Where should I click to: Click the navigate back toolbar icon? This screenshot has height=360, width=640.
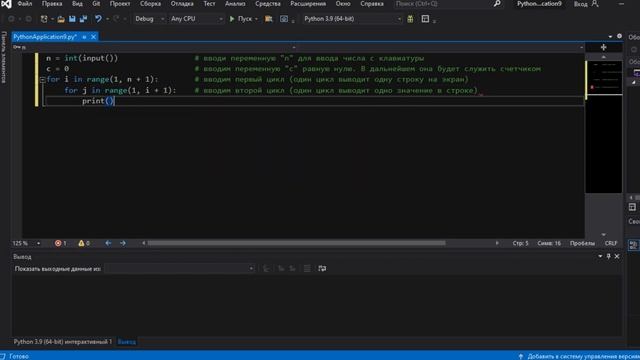11,19
